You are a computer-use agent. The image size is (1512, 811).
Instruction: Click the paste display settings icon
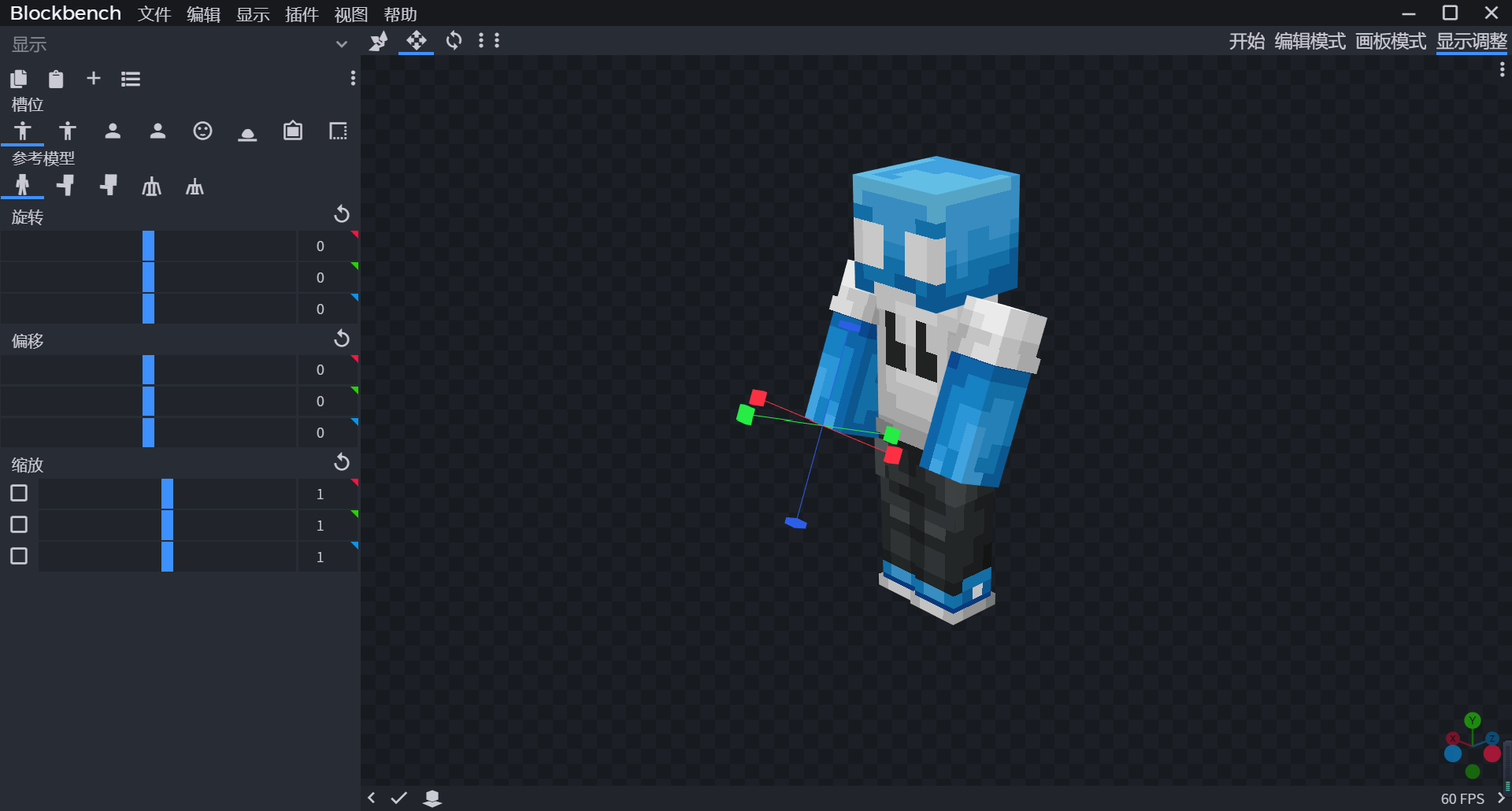click(x=56, y=79)
